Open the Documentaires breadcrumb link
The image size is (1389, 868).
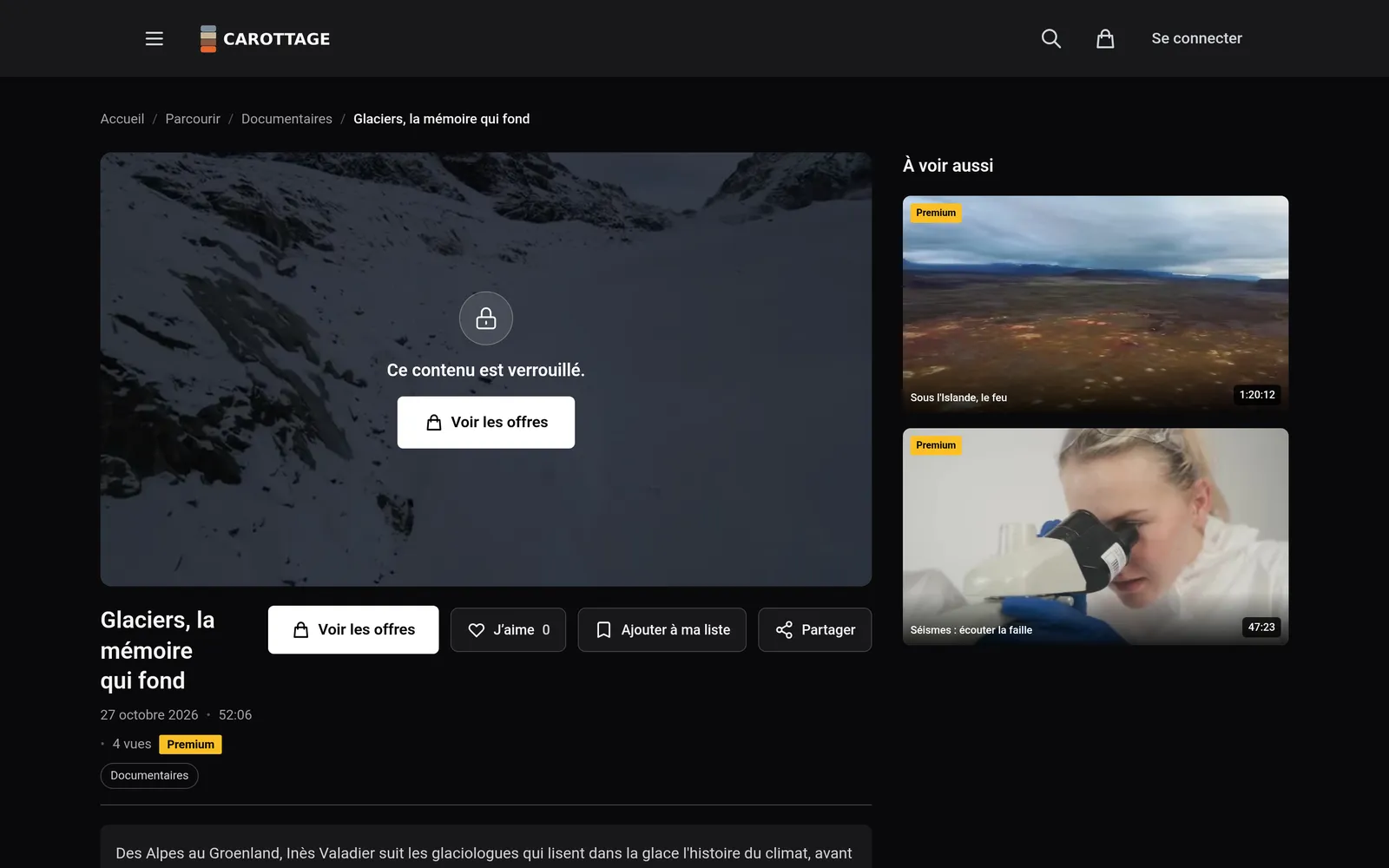(x=286, y=119)
